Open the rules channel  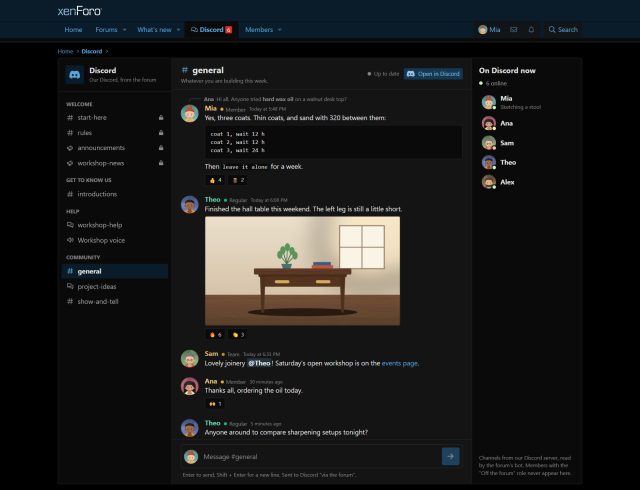point(115,133)
